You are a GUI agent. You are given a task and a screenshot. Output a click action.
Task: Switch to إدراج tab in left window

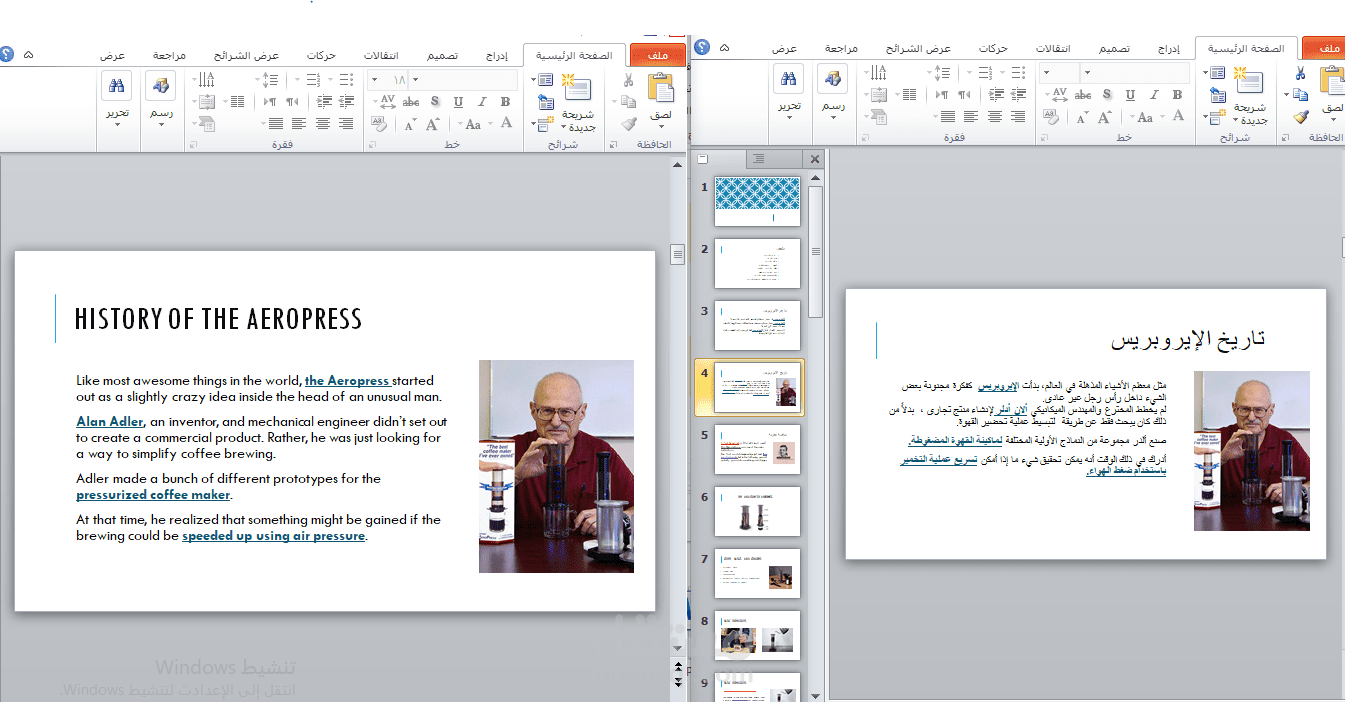[496, 55]
